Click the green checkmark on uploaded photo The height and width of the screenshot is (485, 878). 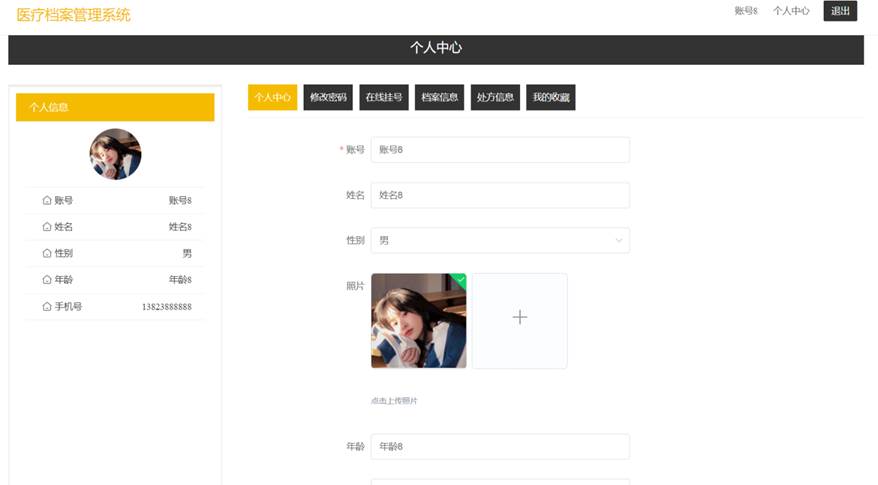[460, 279]
